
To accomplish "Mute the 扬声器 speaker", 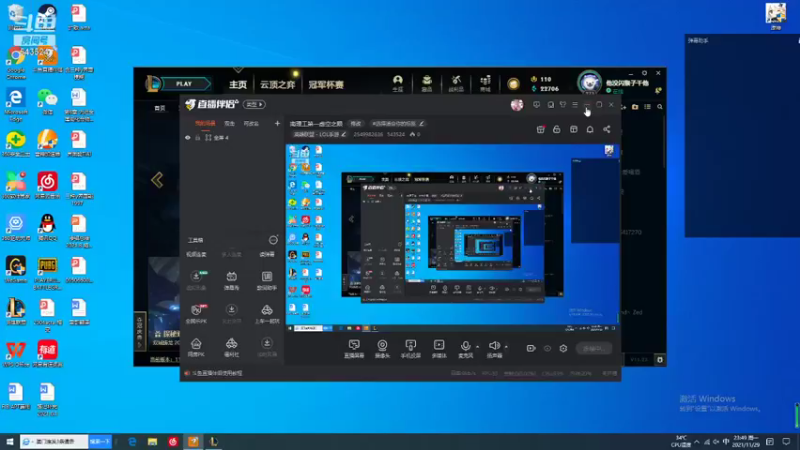I will (x=494, y=349).
